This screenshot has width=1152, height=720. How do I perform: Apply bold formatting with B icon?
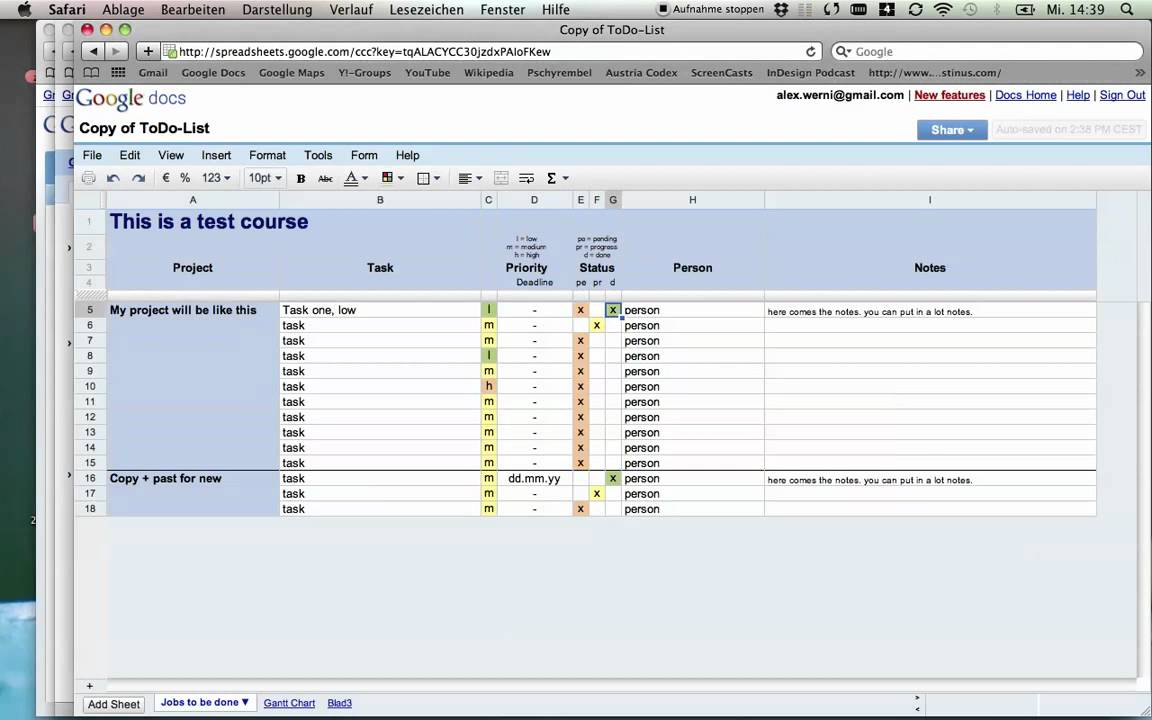point(300,178)
